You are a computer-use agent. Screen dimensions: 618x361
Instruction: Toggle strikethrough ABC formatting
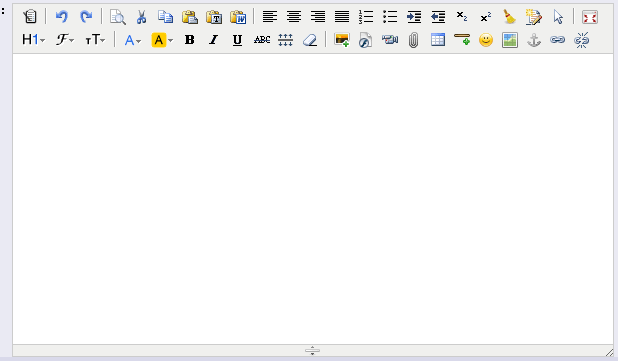coord(262,40)
